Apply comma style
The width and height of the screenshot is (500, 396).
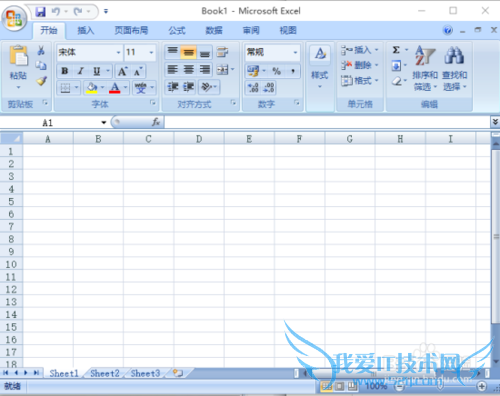[293, 71]
